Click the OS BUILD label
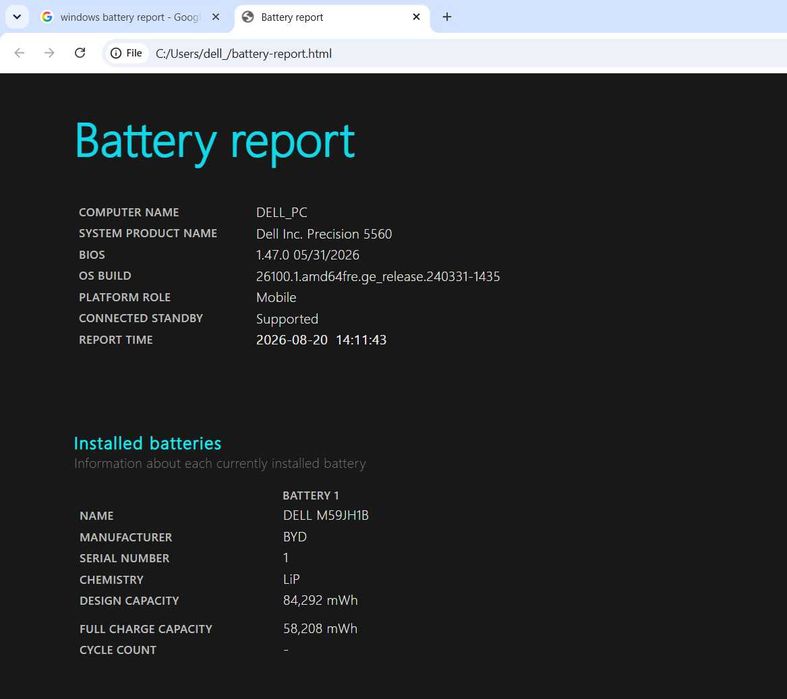Screen dimensions: 787x699 [105, 276]
